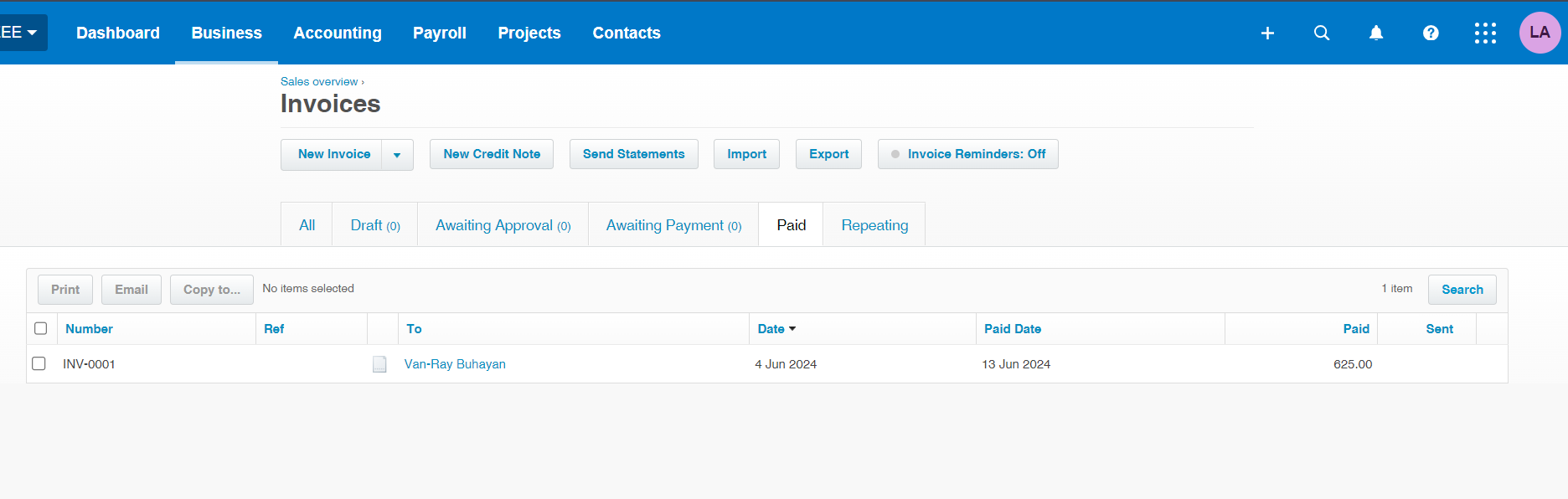The height and width of the screenshot is (499, 1568).
Task: Expand the New Invoice dropdown arrow
Action: pyautogui.click(x=397, y=155)
